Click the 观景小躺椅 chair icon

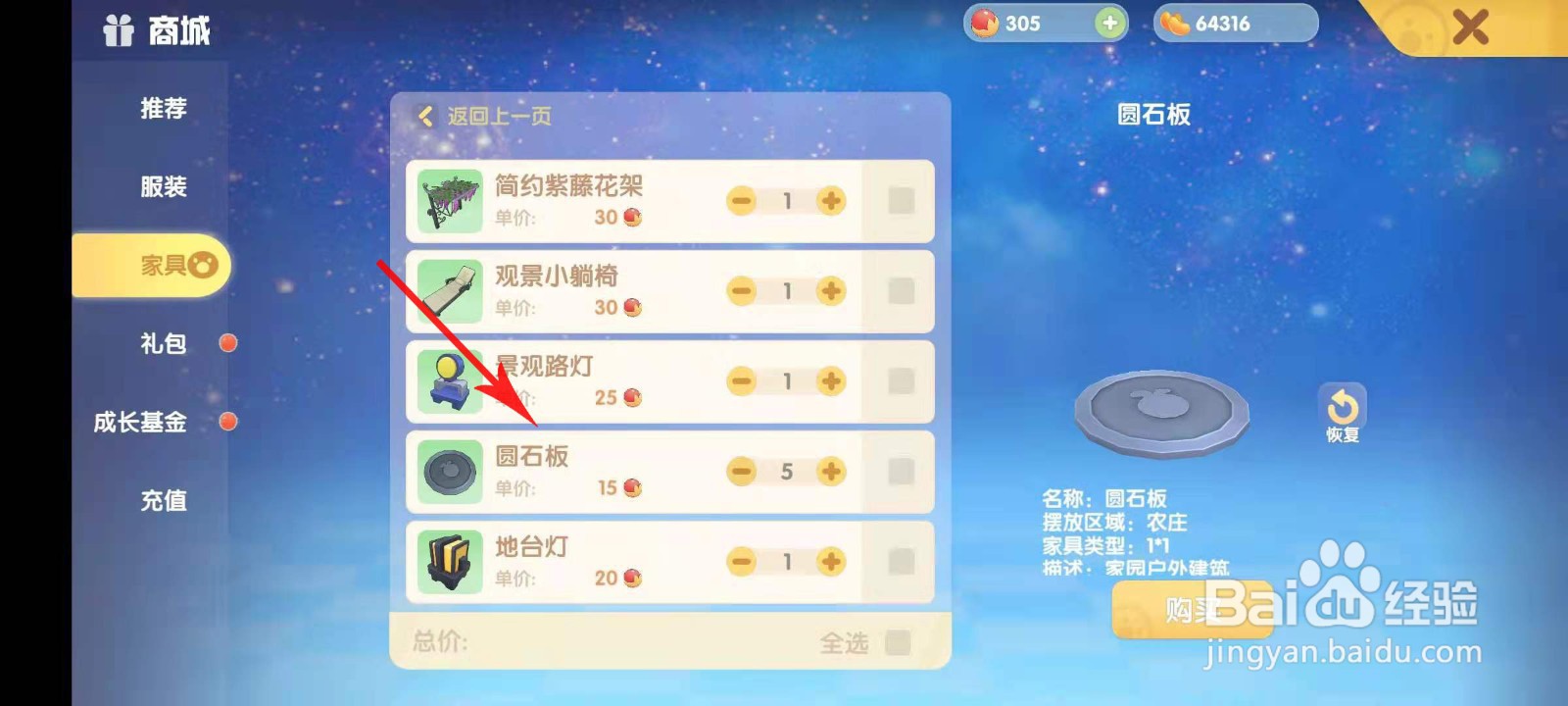tap(451, 291)
